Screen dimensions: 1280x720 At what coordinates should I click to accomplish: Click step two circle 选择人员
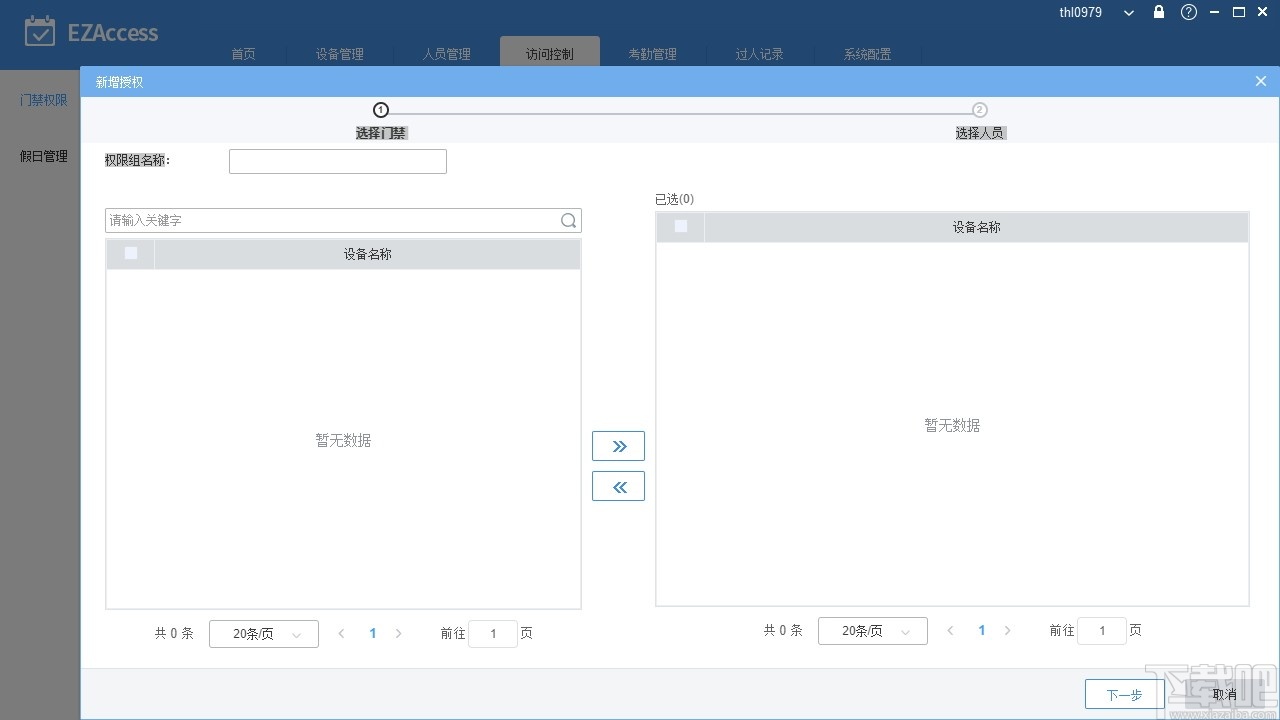pyautogui.click(x=979, y=110)
